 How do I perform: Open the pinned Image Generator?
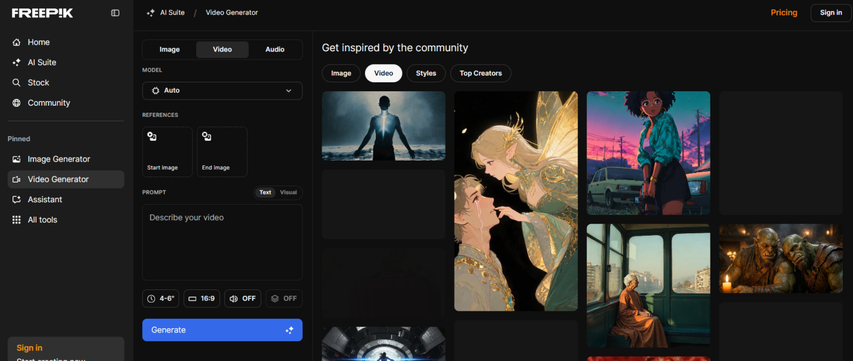[66, 159]
